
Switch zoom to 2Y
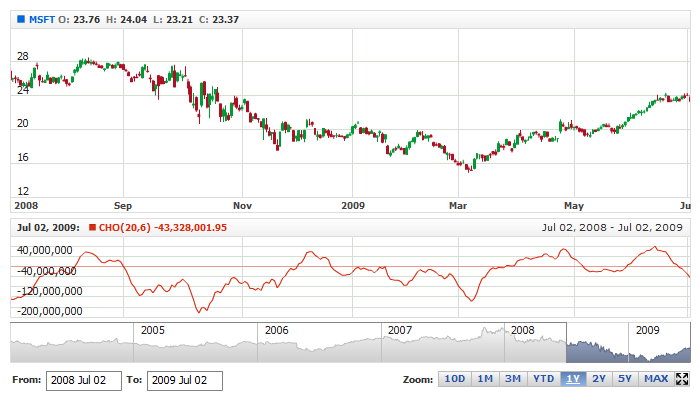(x=598, y=379)
